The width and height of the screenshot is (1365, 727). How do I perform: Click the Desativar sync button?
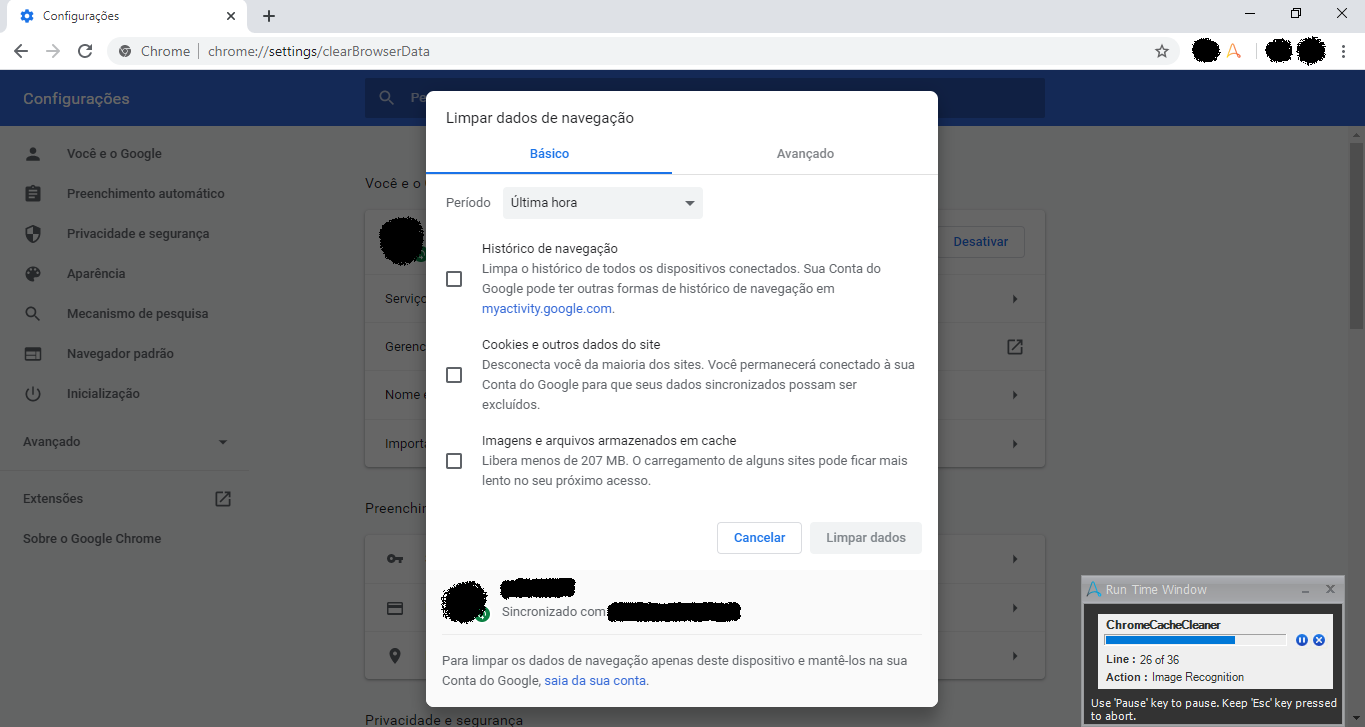coord(980,242)
